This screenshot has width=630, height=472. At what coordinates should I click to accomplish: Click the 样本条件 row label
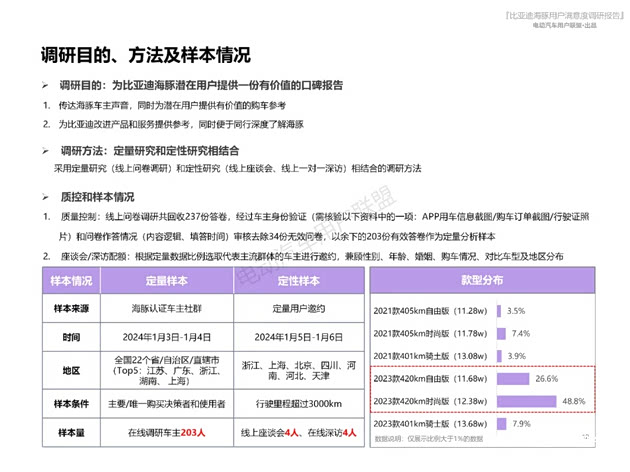(74, 404)
